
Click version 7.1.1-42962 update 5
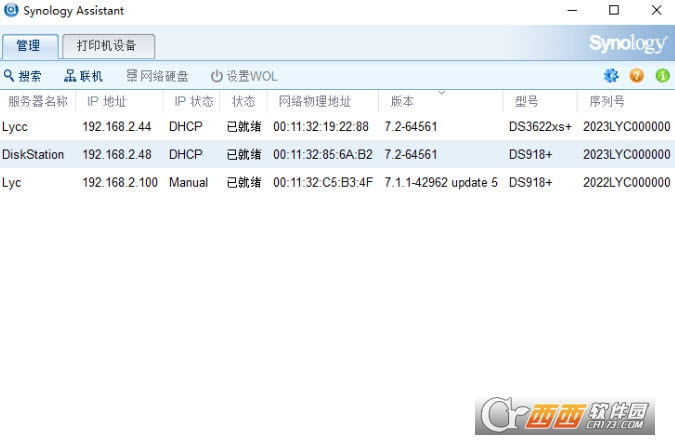click(441, 182)
